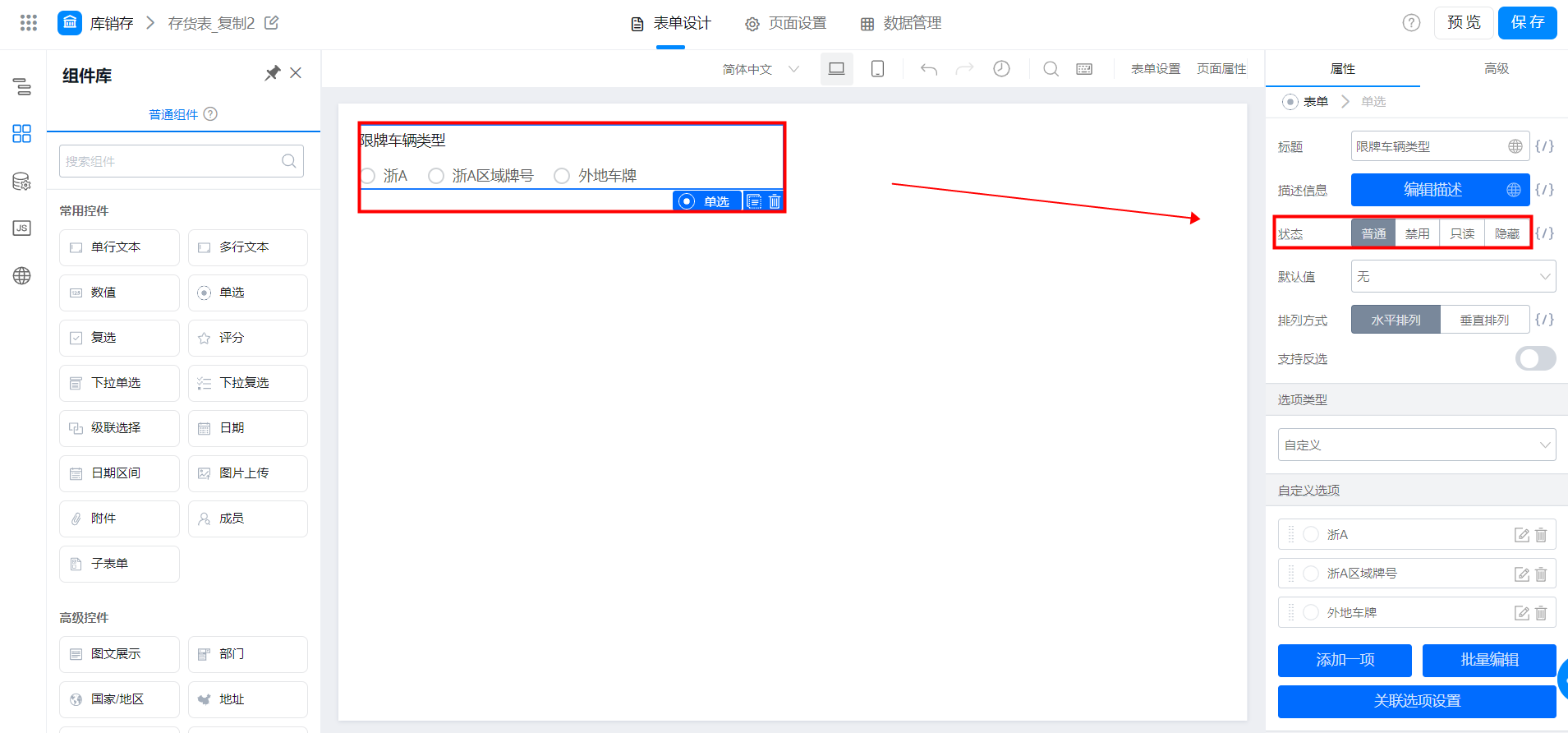Focus the 搜索组件 search field

point(182,161)
